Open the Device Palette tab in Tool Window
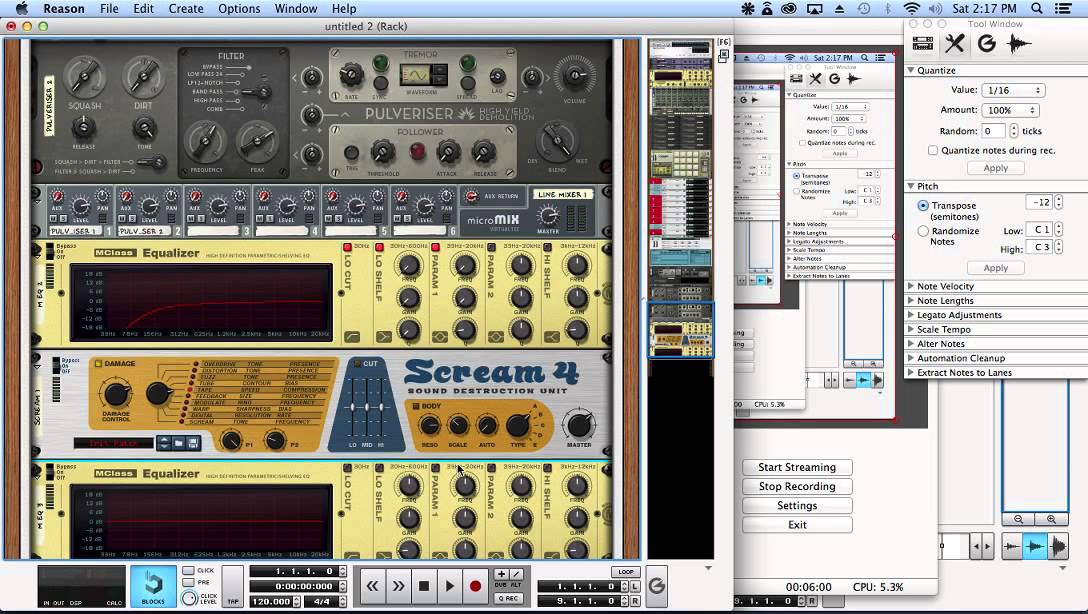The height and width of the screenshot is (614, 1088). pos(922,44)
